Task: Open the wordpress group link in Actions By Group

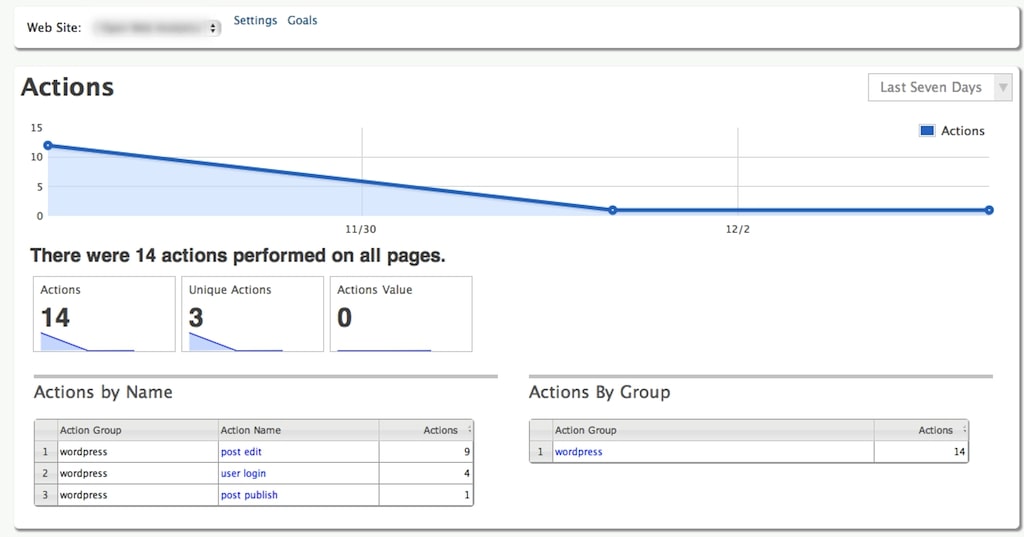Action: pos(579,451)
